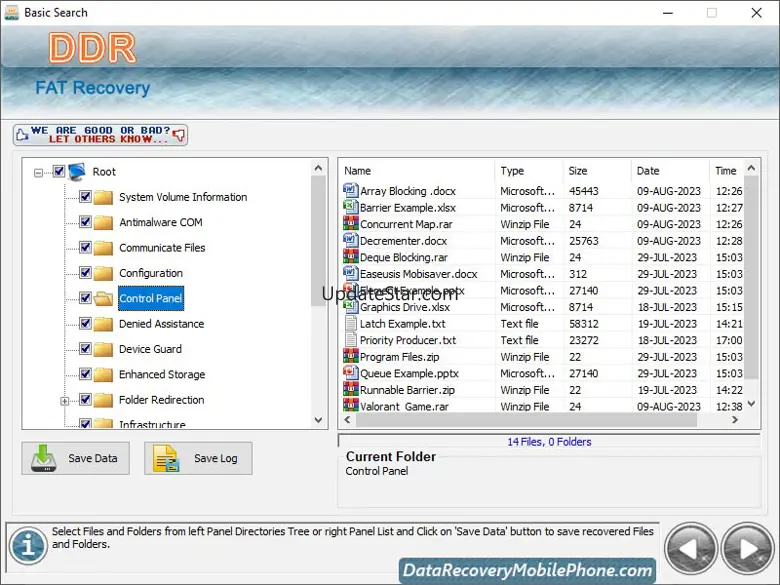Click the back arrow navigation button
Viewport: 780px width, 585px height.
pyautogui.click(x=691, y=547)
